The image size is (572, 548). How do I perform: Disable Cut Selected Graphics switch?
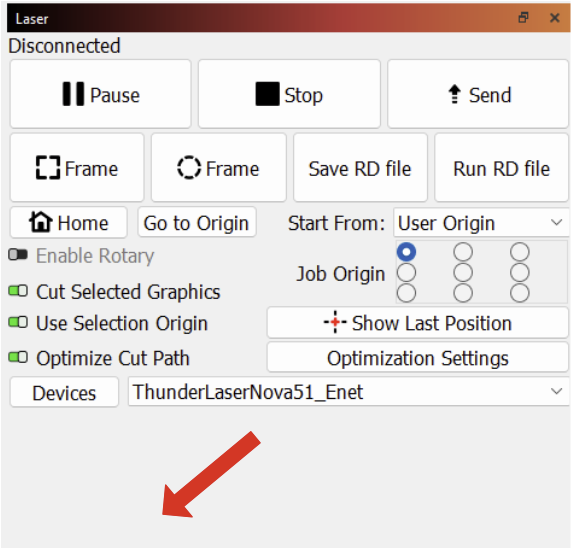click(18, 291)
